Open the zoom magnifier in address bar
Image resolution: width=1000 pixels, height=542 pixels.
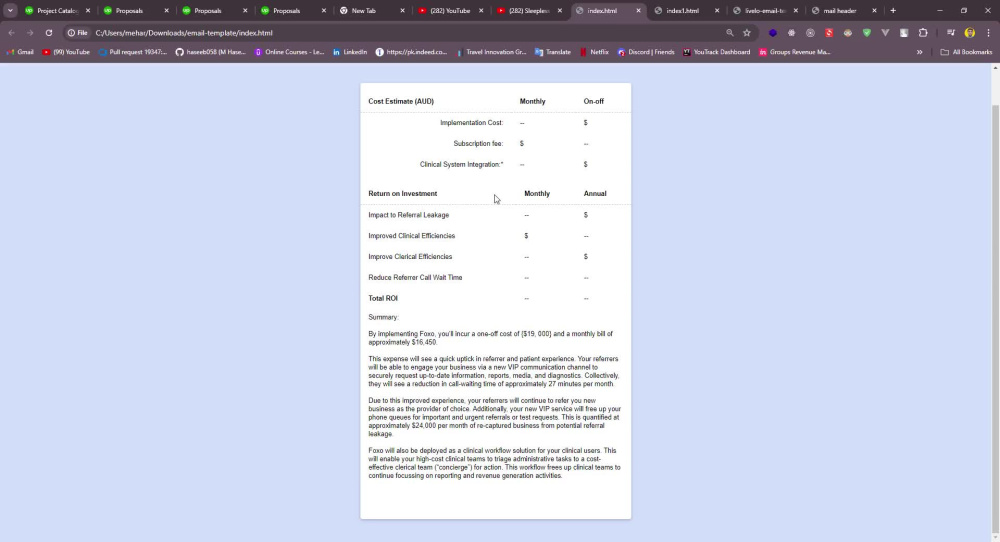click(x=730, y=33)
